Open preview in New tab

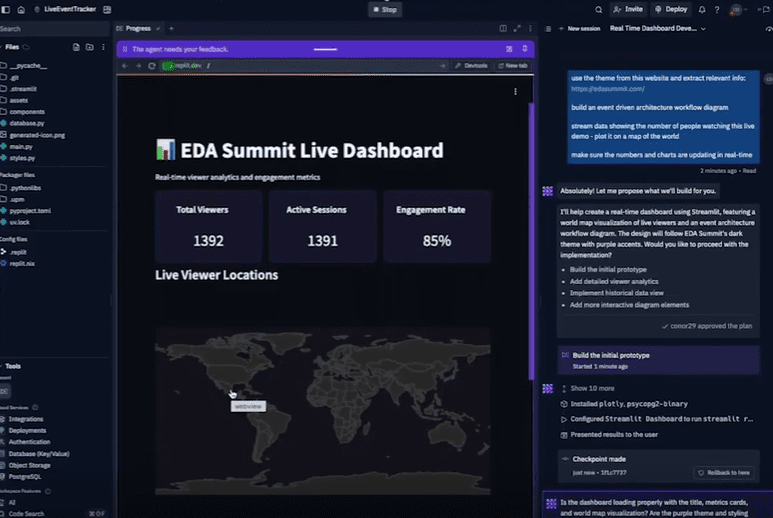coord(513,66)
